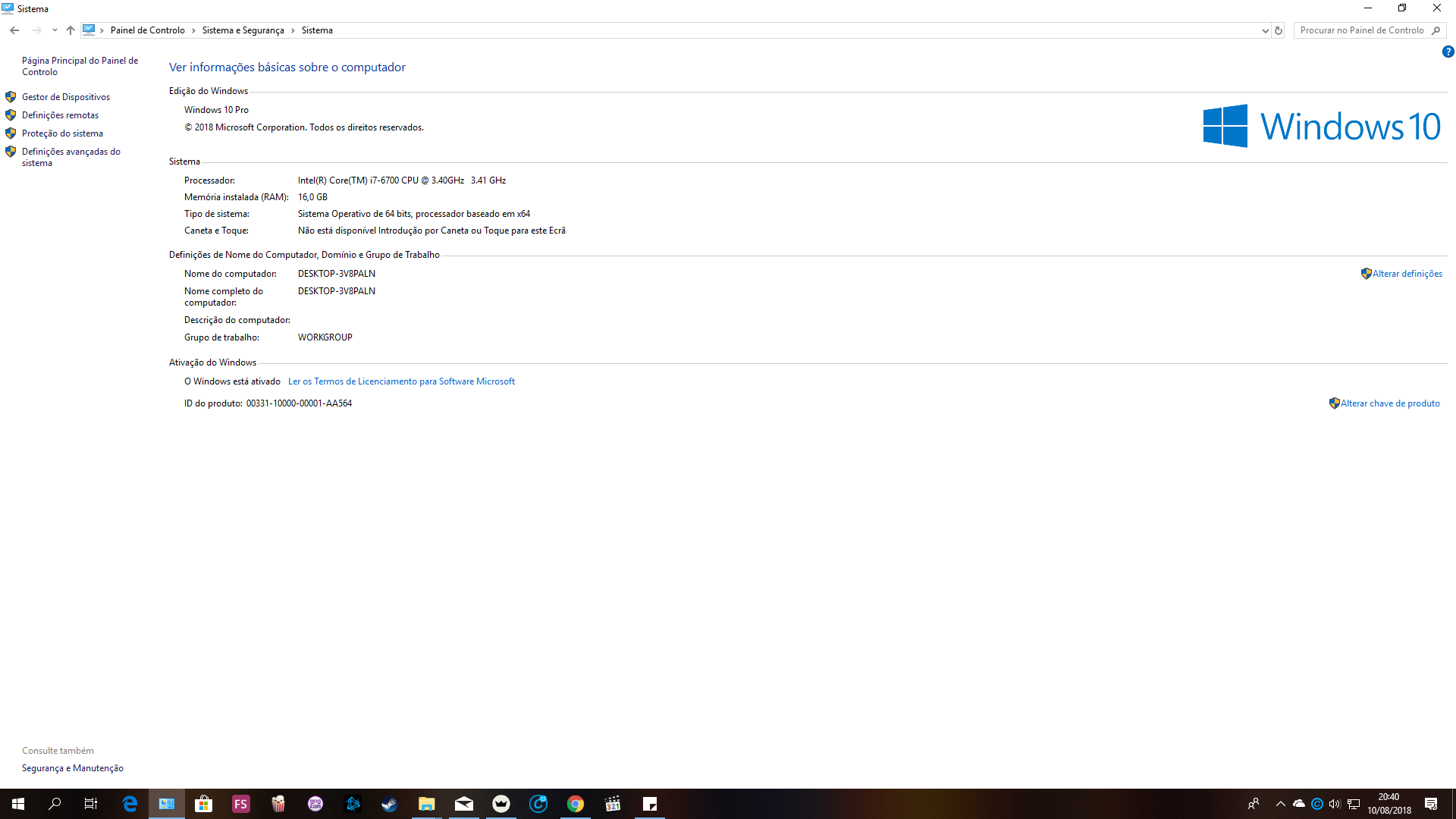The height and width of the screenshot is (819, 1456).
Task: Click the forward navigation arrow
Action: pyautogui.click(x=36, y=30)
